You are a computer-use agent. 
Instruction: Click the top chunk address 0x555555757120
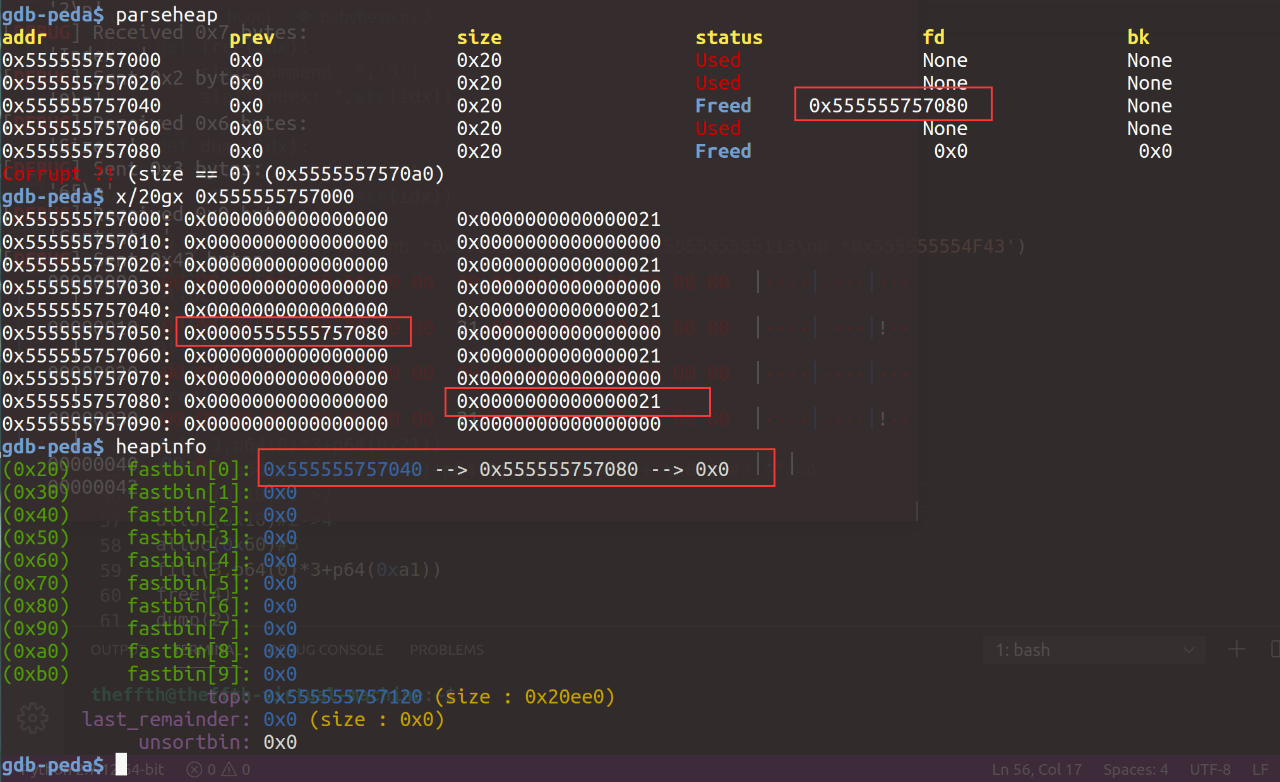(x=342, y=697)
